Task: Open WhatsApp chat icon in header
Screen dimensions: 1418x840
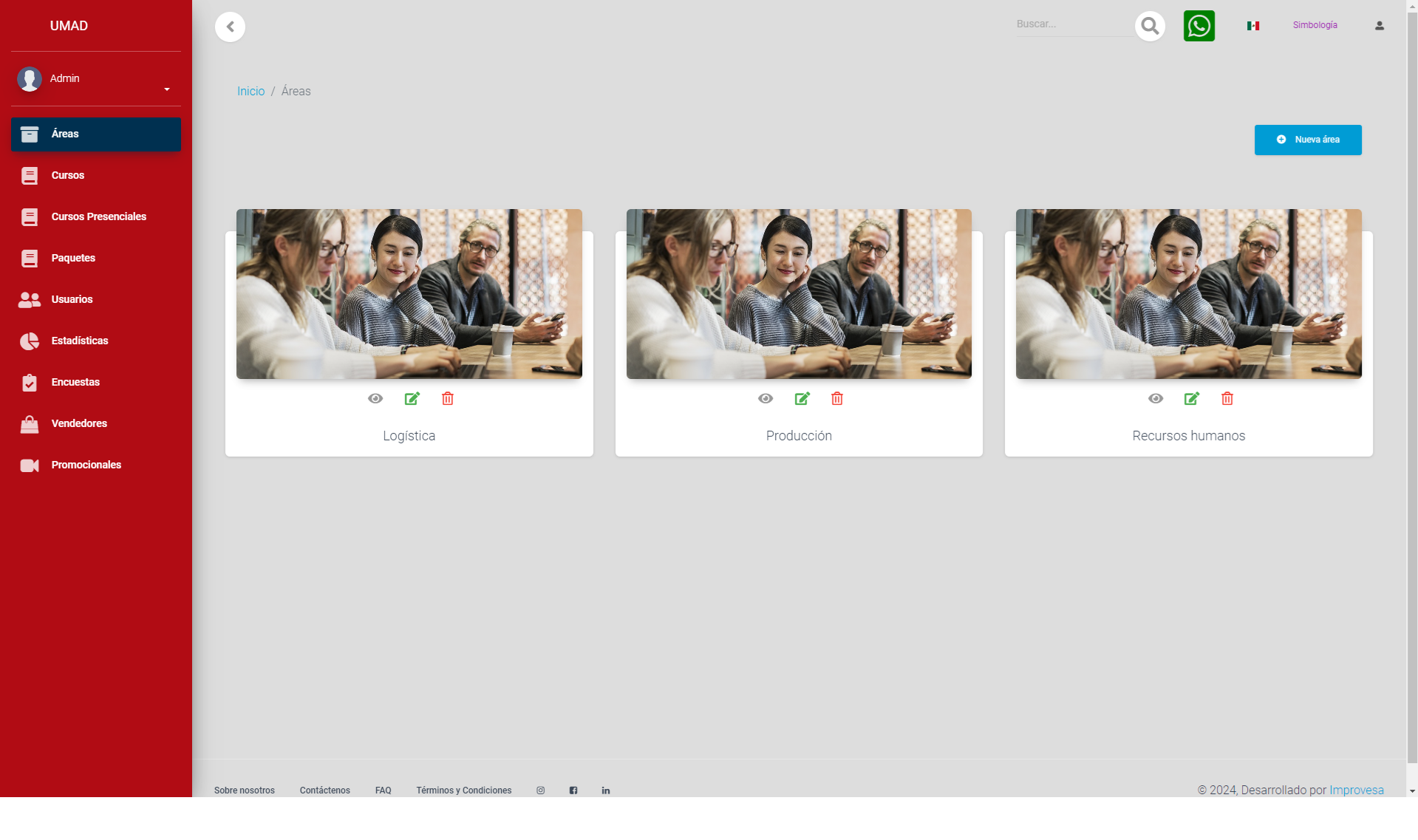Action: pos(1199,27)
